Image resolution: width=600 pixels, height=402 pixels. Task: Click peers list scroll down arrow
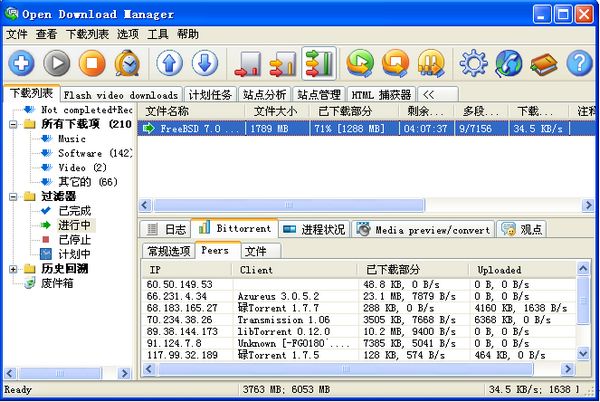[583, 353]
